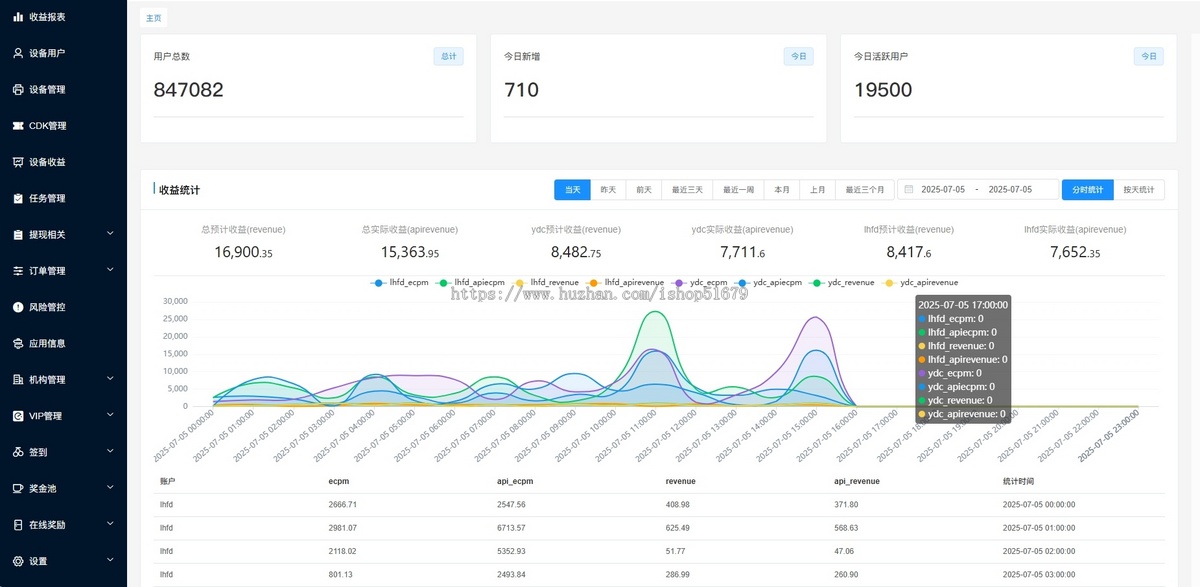Image resolution: width=1200 pixels, height=587 pixels.
Task: Click the 总实际收益 value 15,363.95
Action: 410,253
